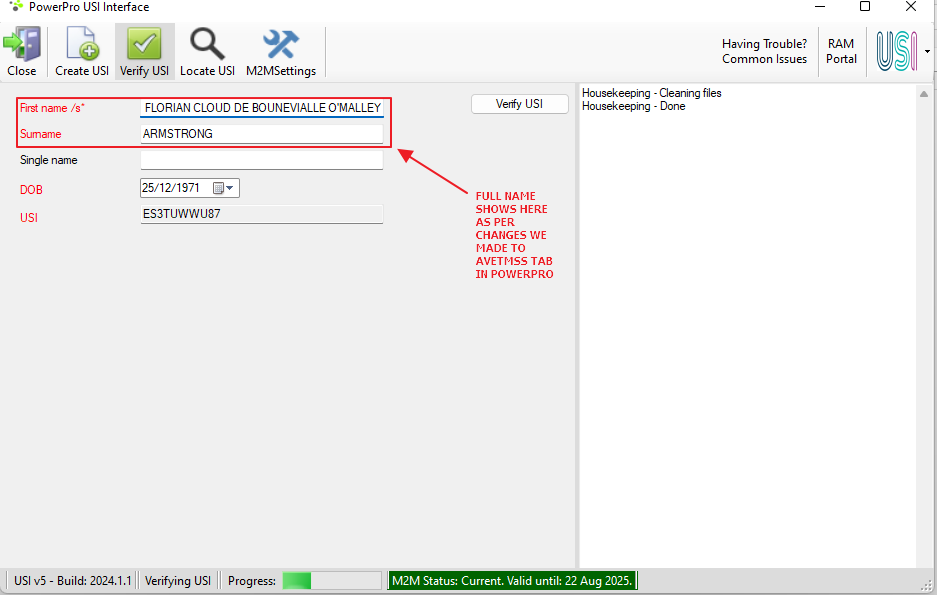The width and height of the screenshot is (937, 595).
Task: Select the Verify USI toolbar icon
Action: (145, 51)
